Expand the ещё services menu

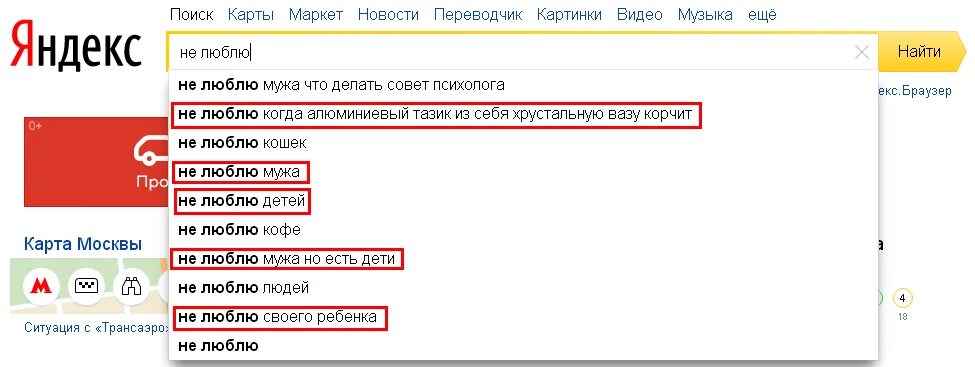click(762, 14)
